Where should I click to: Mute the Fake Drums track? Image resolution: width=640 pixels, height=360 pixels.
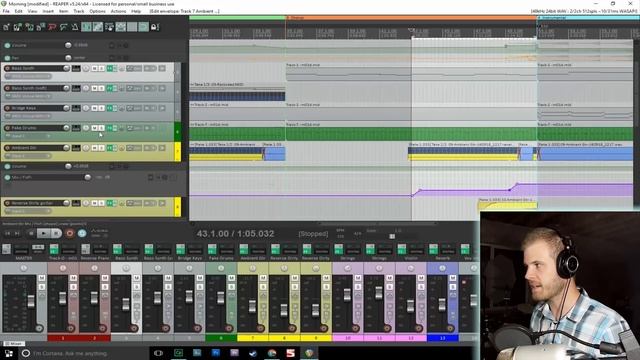(x=94, y=128)
